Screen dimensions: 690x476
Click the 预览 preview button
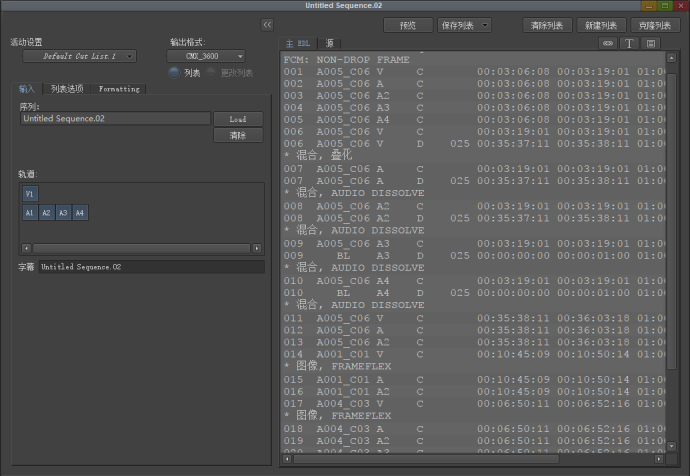(407, 25)
